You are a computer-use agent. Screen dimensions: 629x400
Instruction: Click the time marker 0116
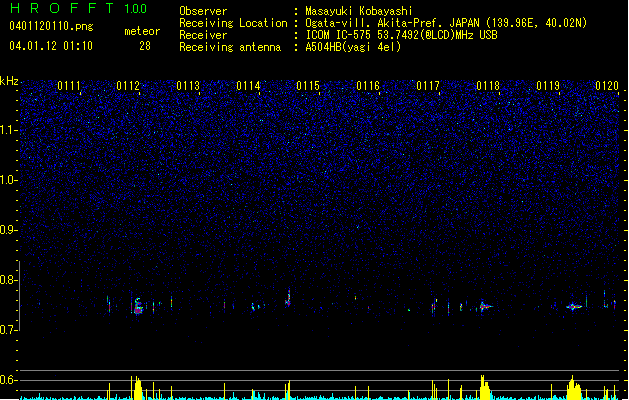pos(368,86)
